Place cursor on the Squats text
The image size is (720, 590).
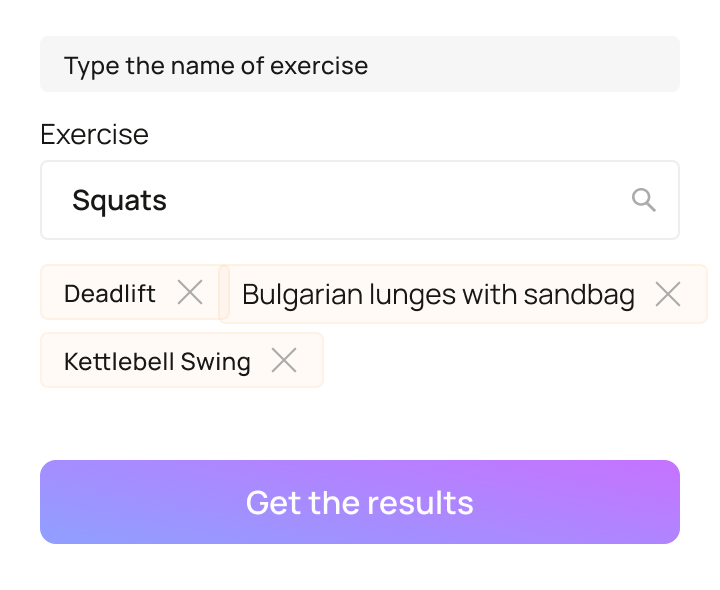click(119, 201)
